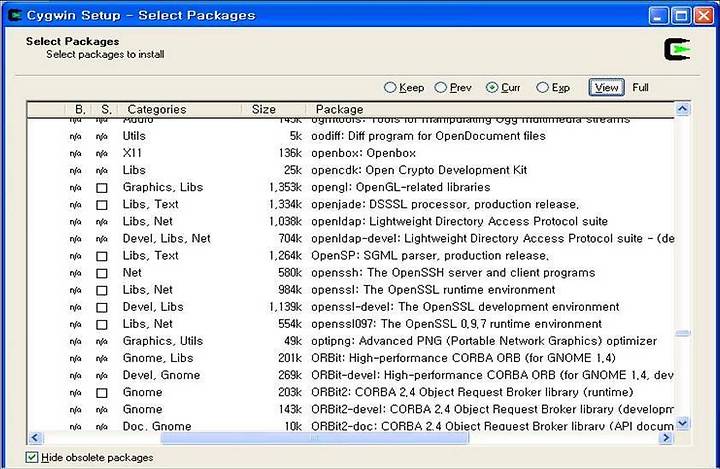Click the scroll up arrow of package list
Viewport: 720px width, 469px height.
(x=682, y=109)
